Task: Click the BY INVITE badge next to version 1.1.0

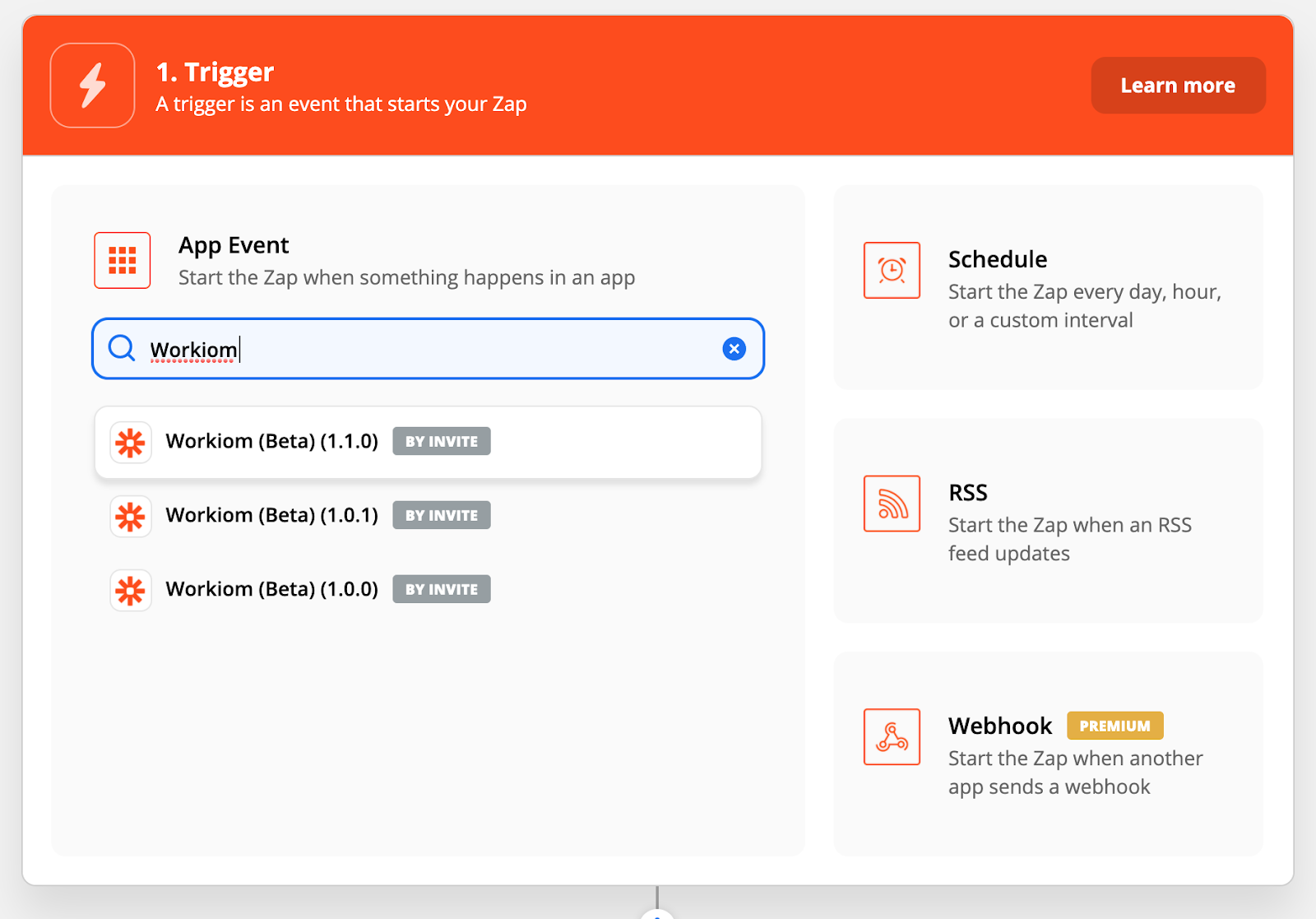Action: click(x=441, y=441)
